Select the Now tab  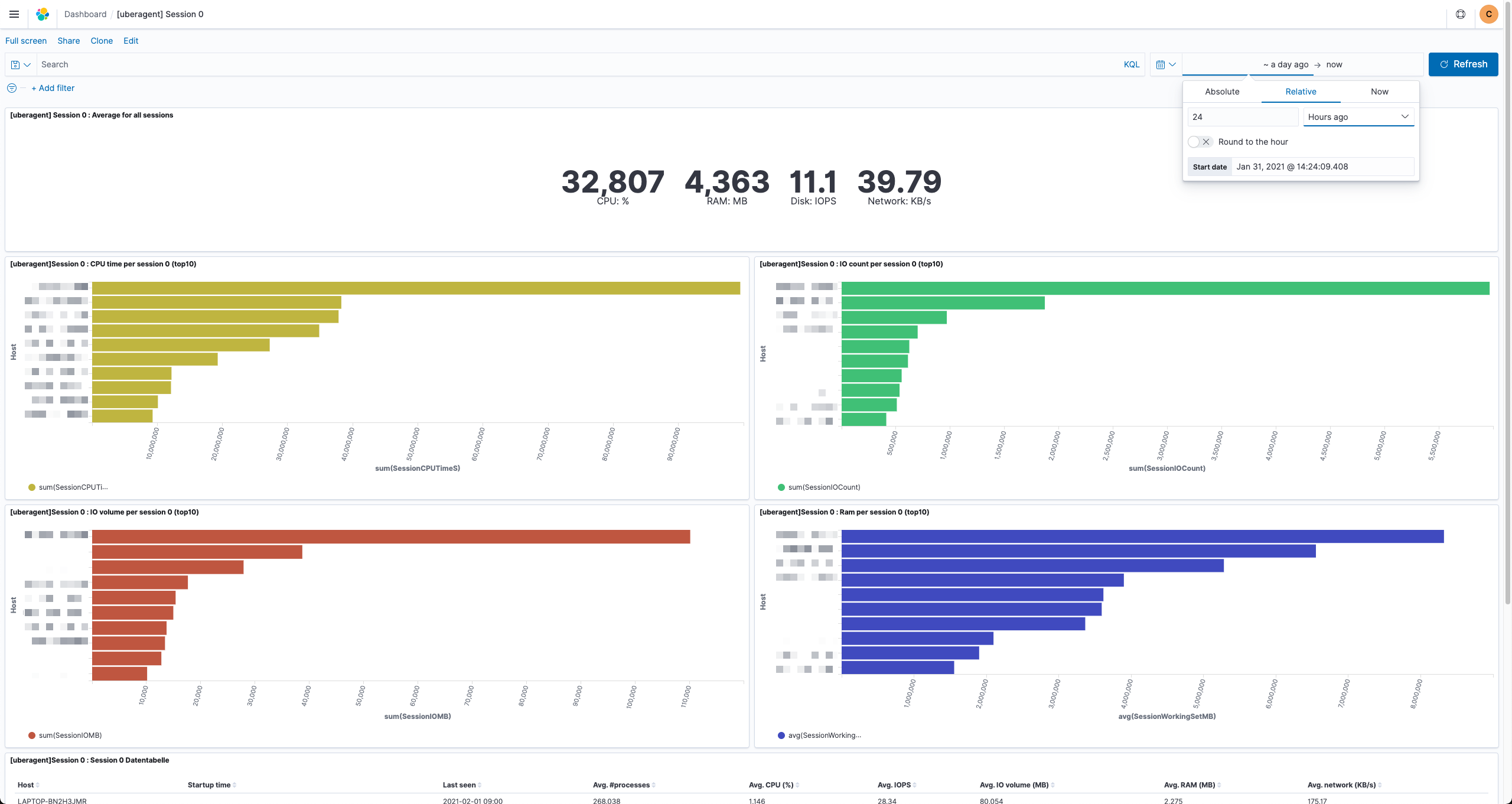coord(1379,92)
